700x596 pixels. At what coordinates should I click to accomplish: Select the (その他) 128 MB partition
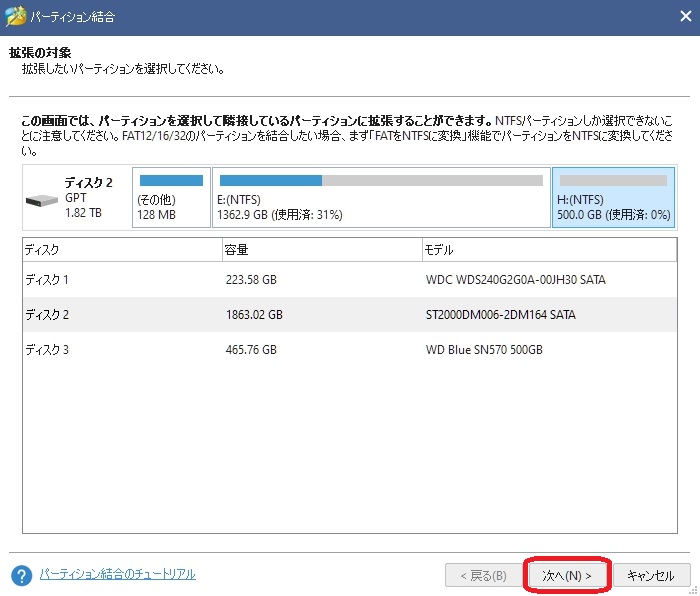coord(171,197)
